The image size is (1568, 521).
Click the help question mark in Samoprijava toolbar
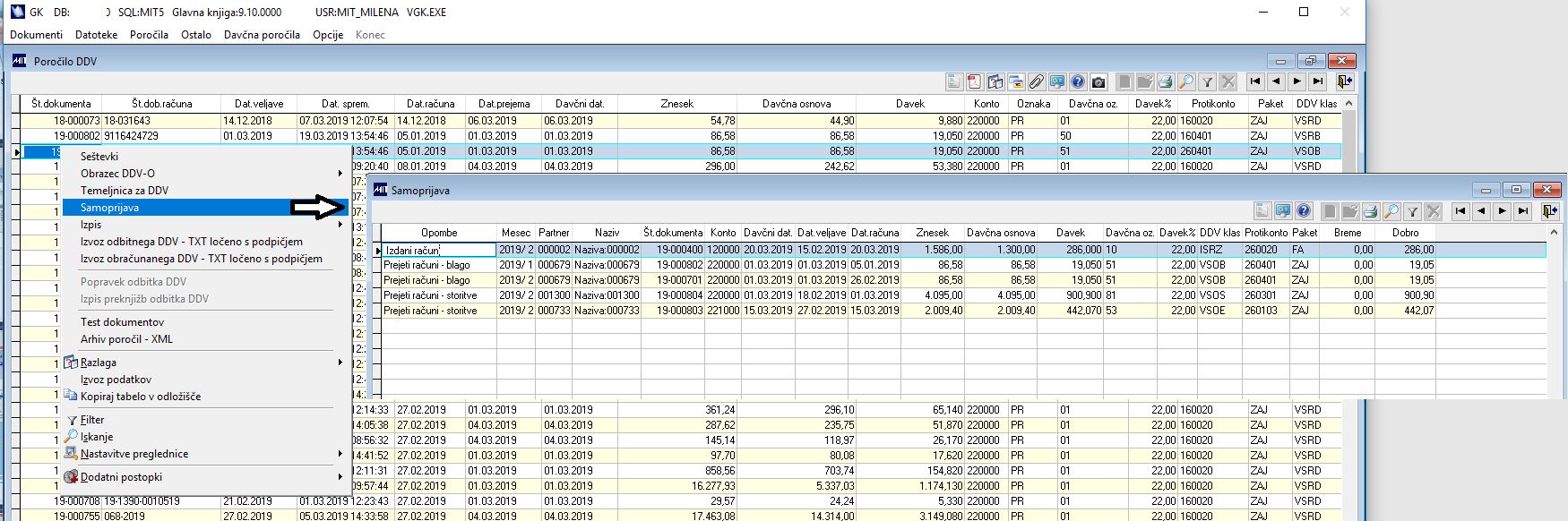coord(1304,211)
